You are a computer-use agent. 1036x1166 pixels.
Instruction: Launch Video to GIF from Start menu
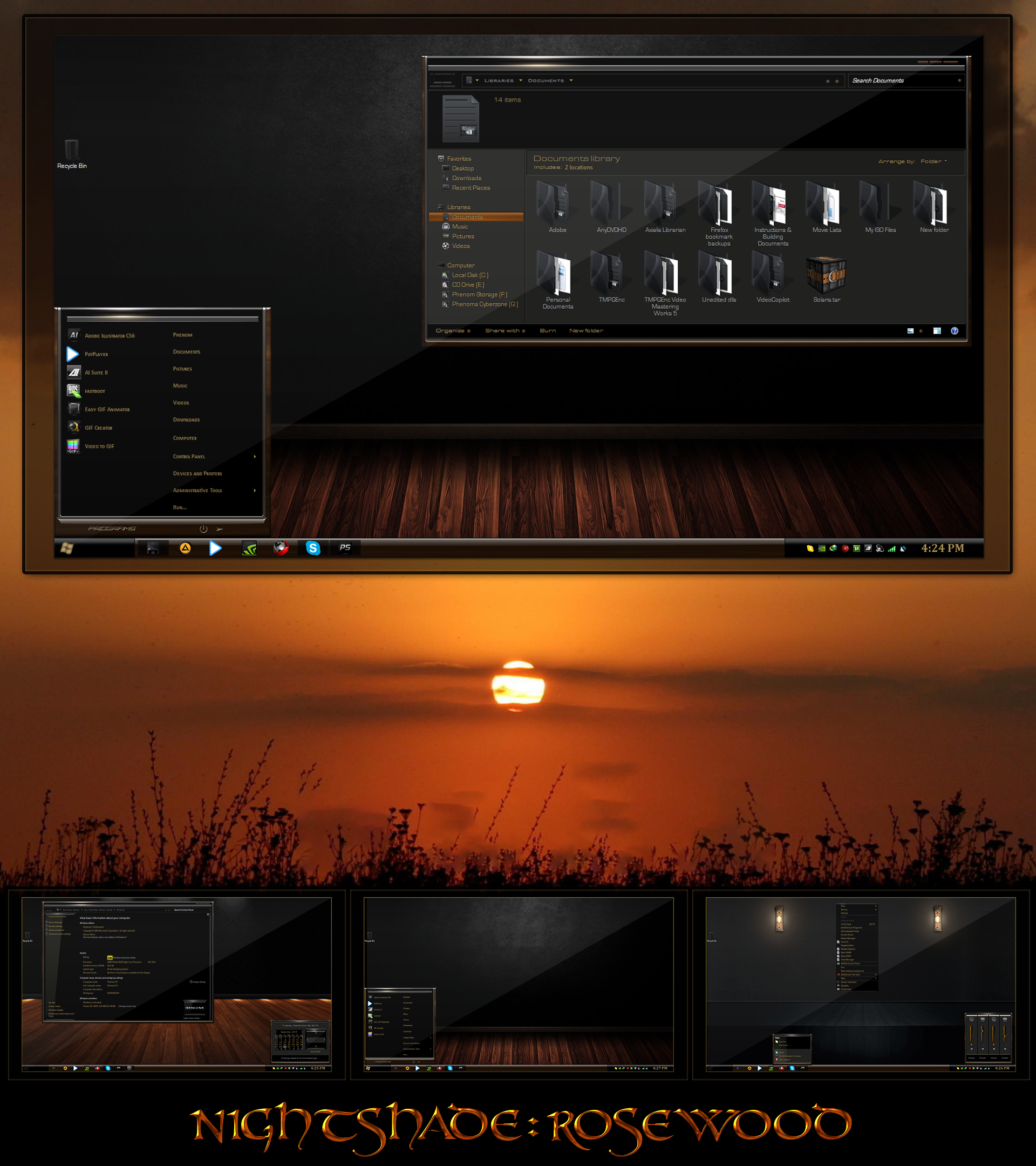click(x=91, y=446)
